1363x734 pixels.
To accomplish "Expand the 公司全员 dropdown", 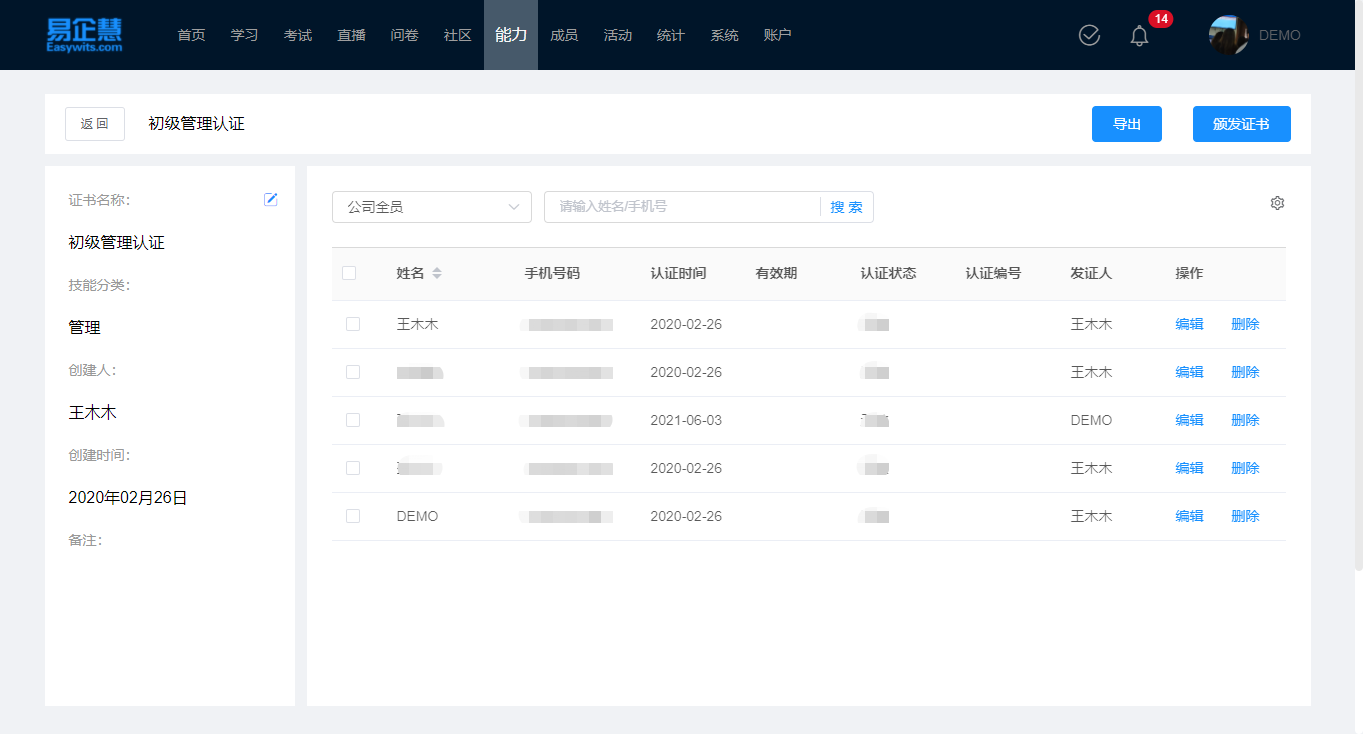I will [432, 207].
